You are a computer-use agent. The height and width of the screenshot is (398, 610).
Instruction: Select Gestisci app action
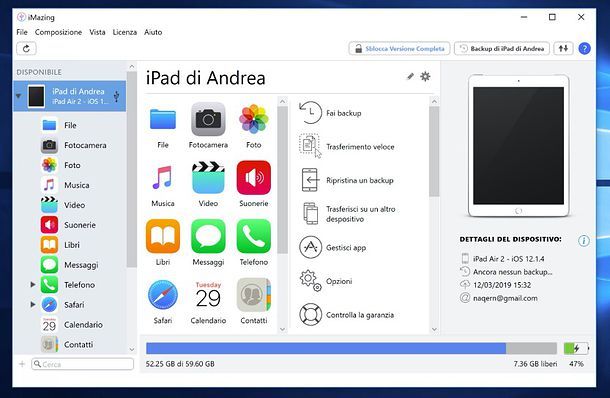333,247
